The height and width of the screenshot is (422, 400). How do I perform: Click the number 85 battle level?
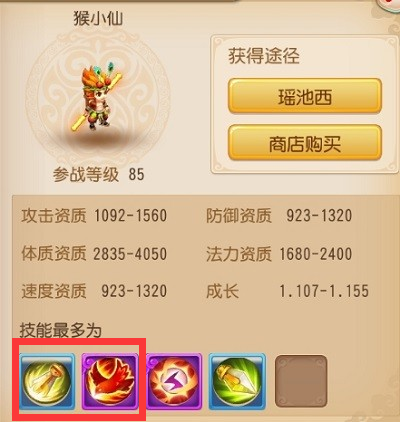click(136, 174)
